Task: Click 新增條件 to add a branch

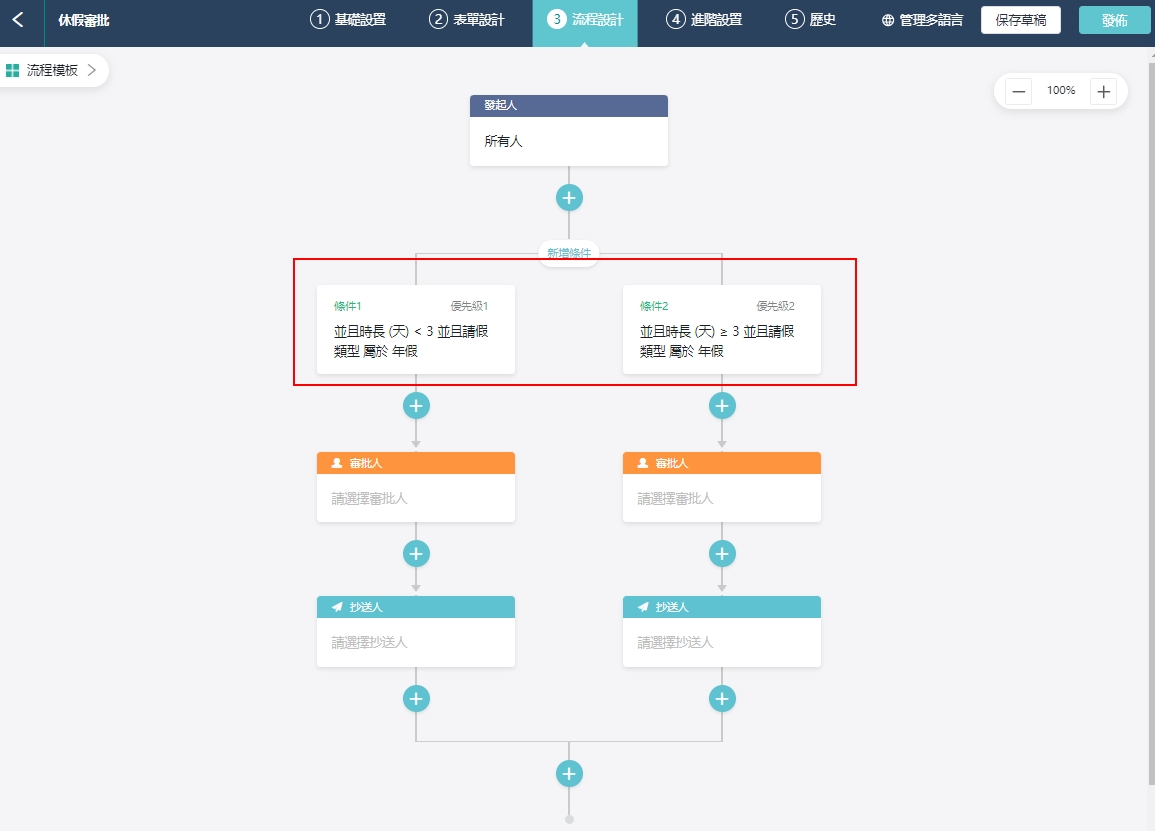Action: 569,254
